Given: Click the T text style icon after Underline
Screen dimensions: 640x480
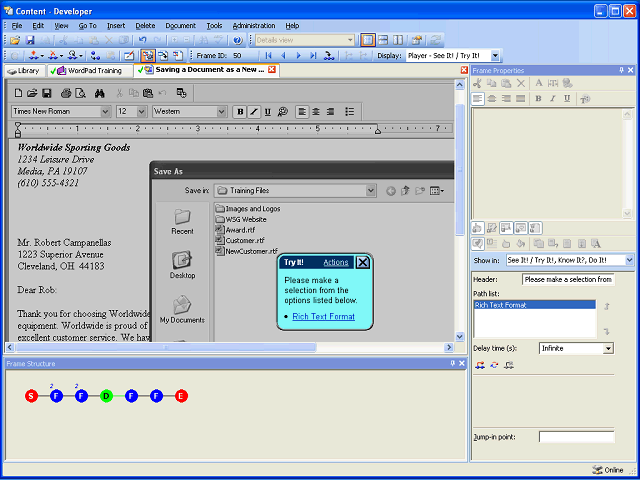Looking at the screenshot, I should tap(585, 99).
